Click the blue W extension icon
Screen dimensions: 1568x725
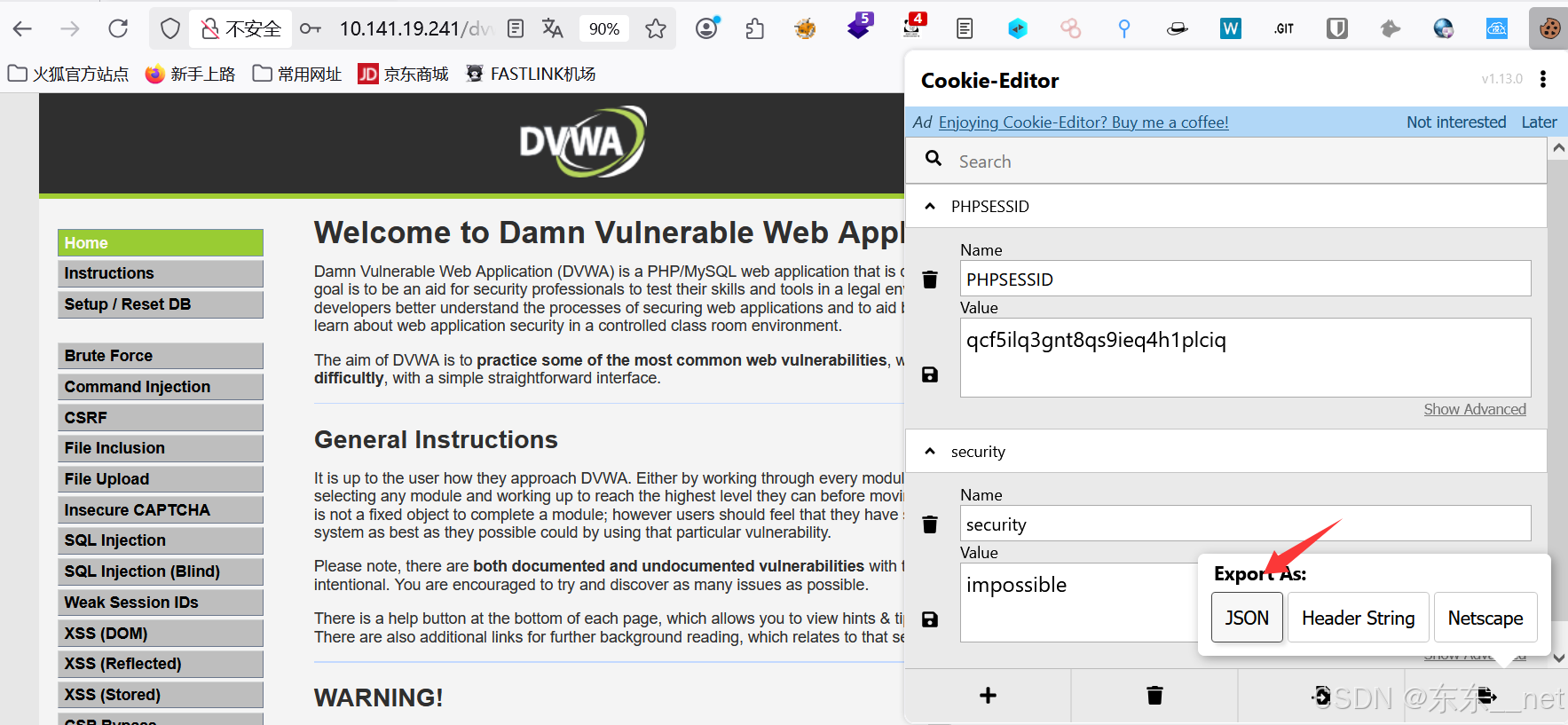[1231, 29]
